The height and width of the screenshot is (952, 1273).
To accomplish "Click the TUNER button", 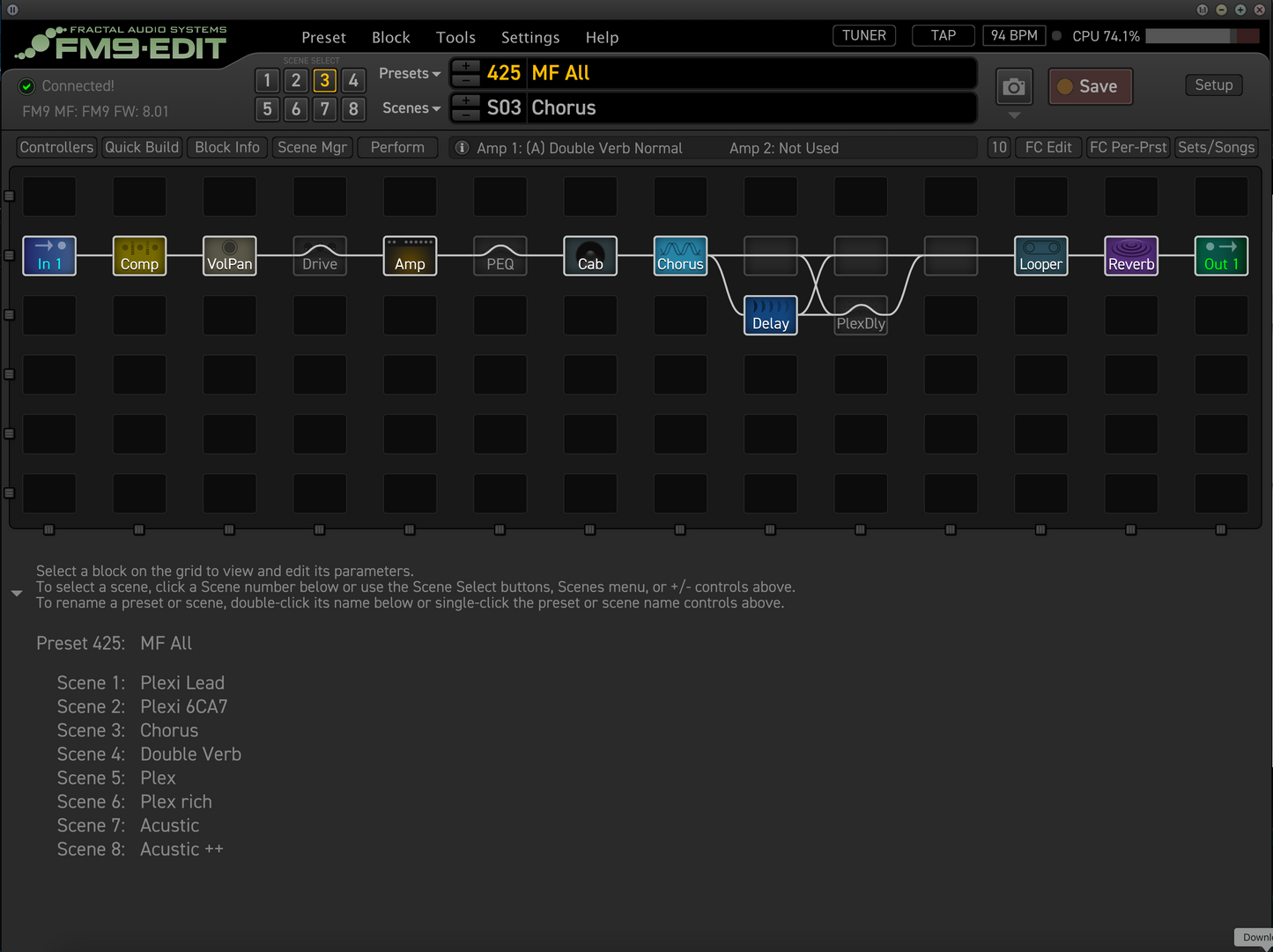I will [x=864, y=35].
